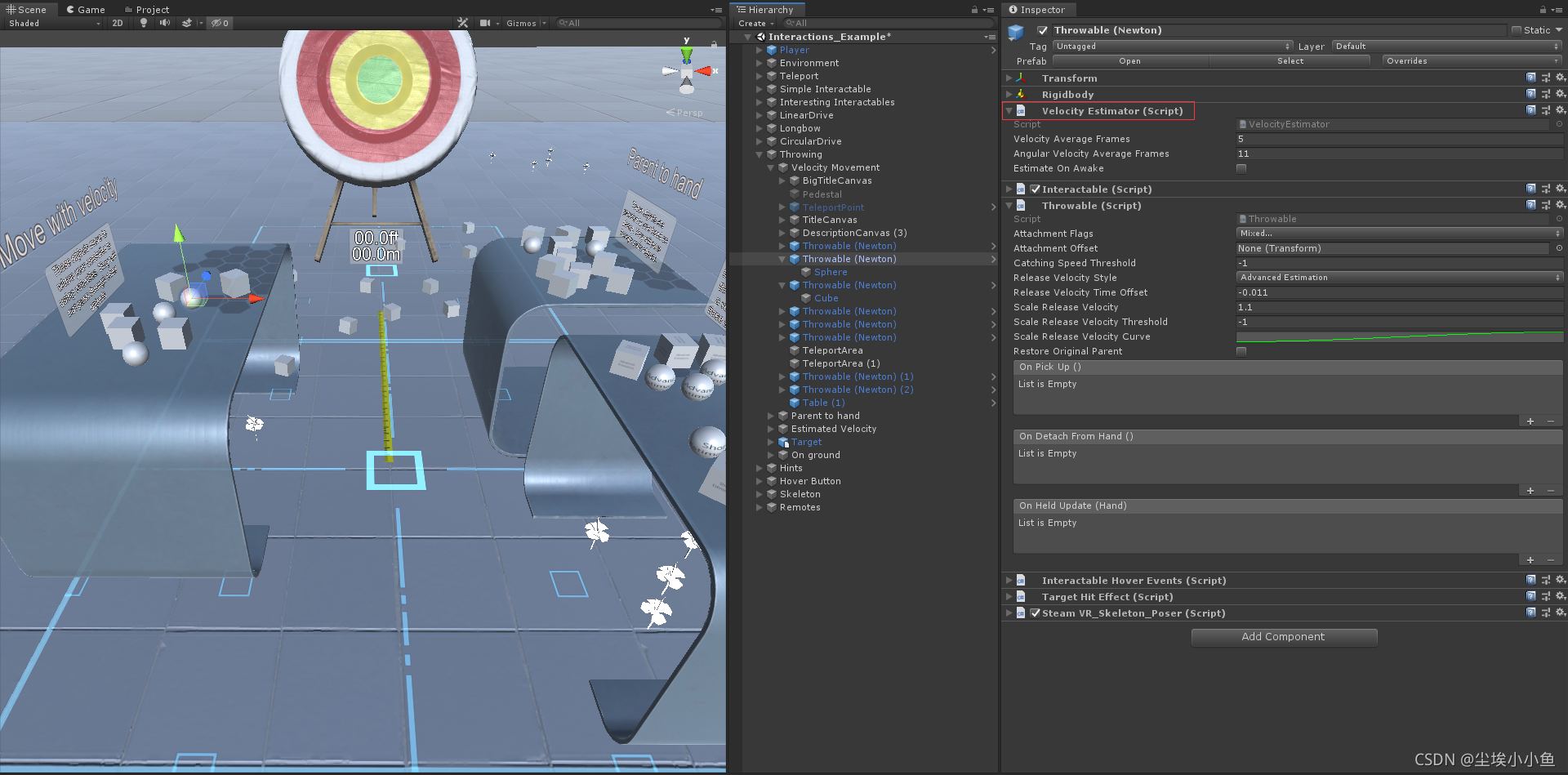Toggle scene lighting lightbulb icon
The width and height of the screenshot is (1568, 775).
click(x=144, y=23)
